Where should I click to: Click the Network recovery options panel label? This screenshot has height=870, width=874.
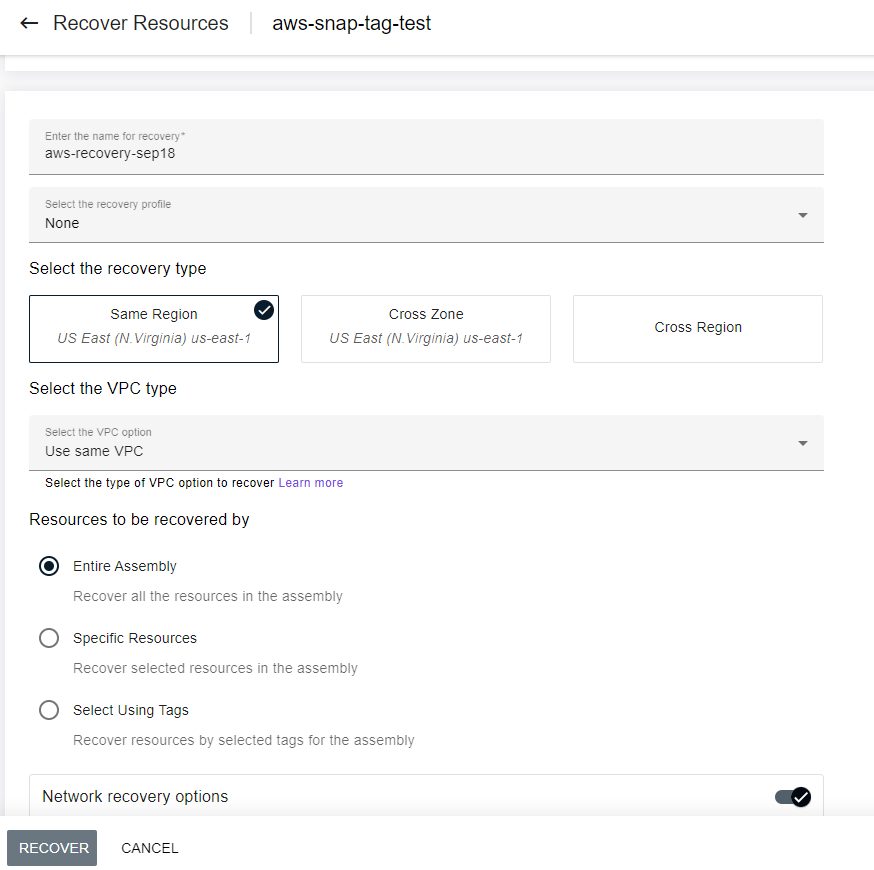pyautogui.click(x=135, y=797)
